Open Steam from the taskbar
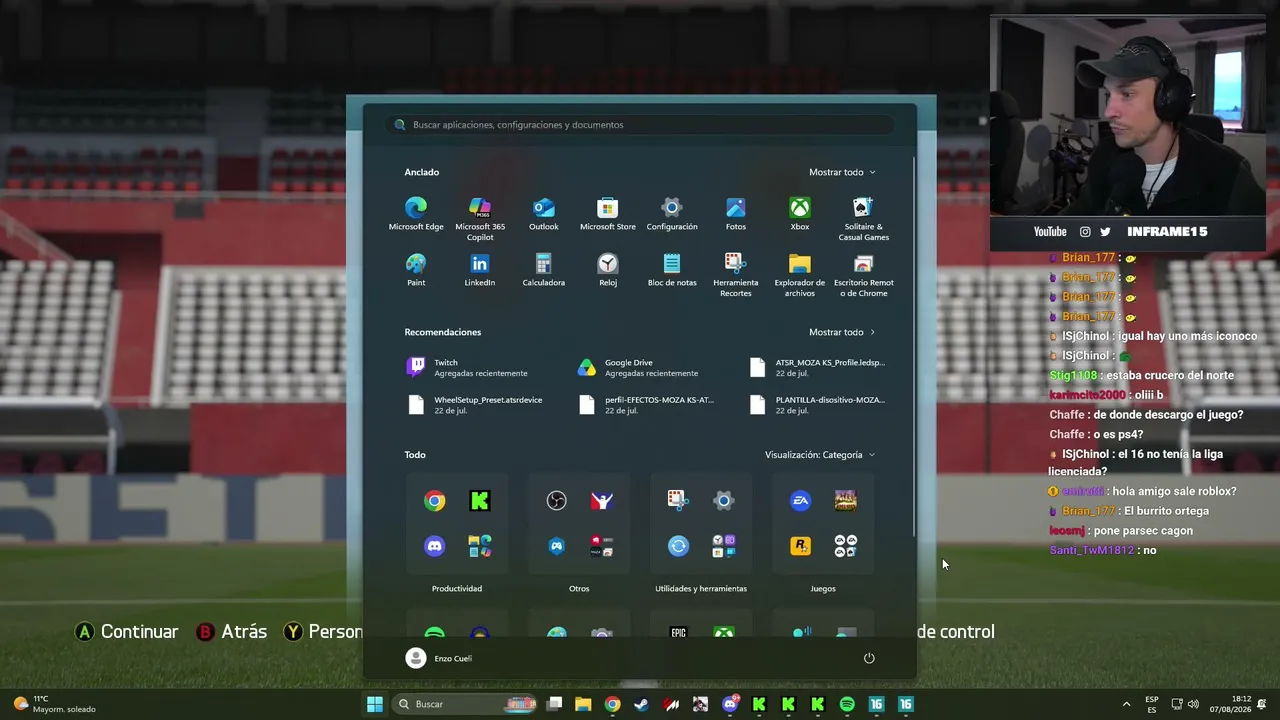This screenshot has width=1280, height=720. click(x=642, y=704)
